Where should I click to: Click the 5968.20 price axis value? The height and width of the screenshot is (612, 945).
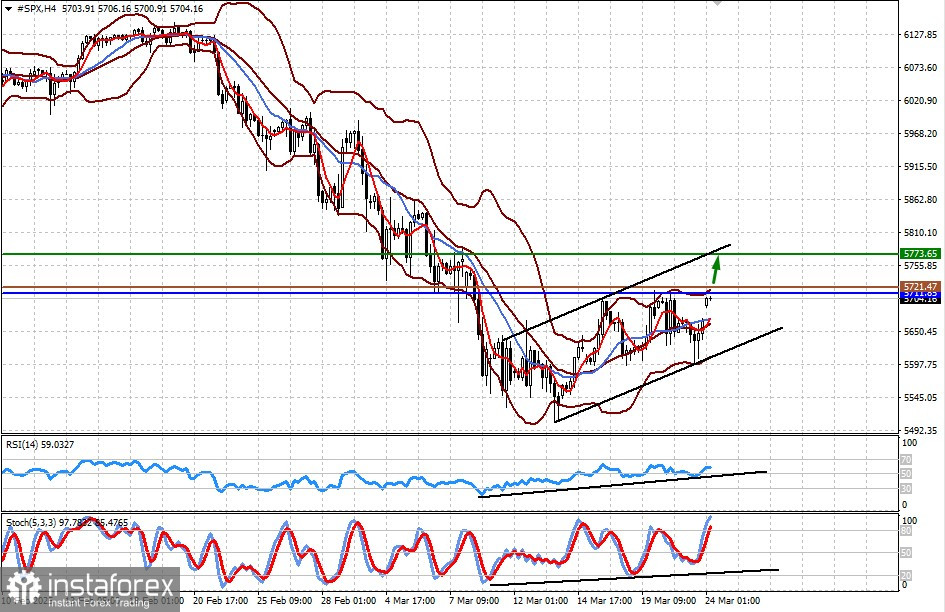coord(918,134)
